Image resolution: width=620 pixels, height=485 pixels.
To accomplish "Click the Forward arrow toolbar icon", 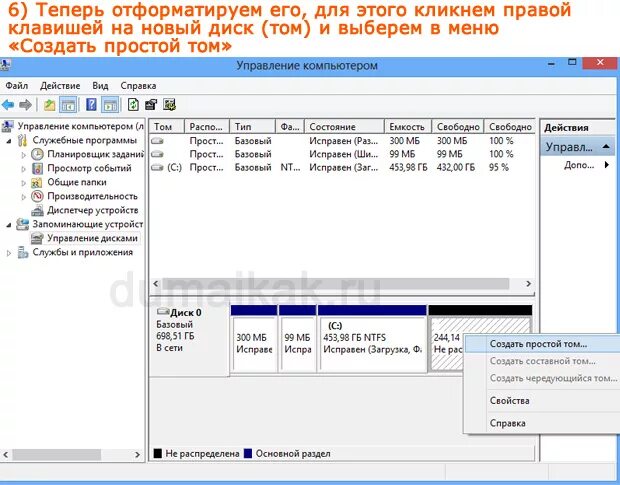I will coord(25,105).
